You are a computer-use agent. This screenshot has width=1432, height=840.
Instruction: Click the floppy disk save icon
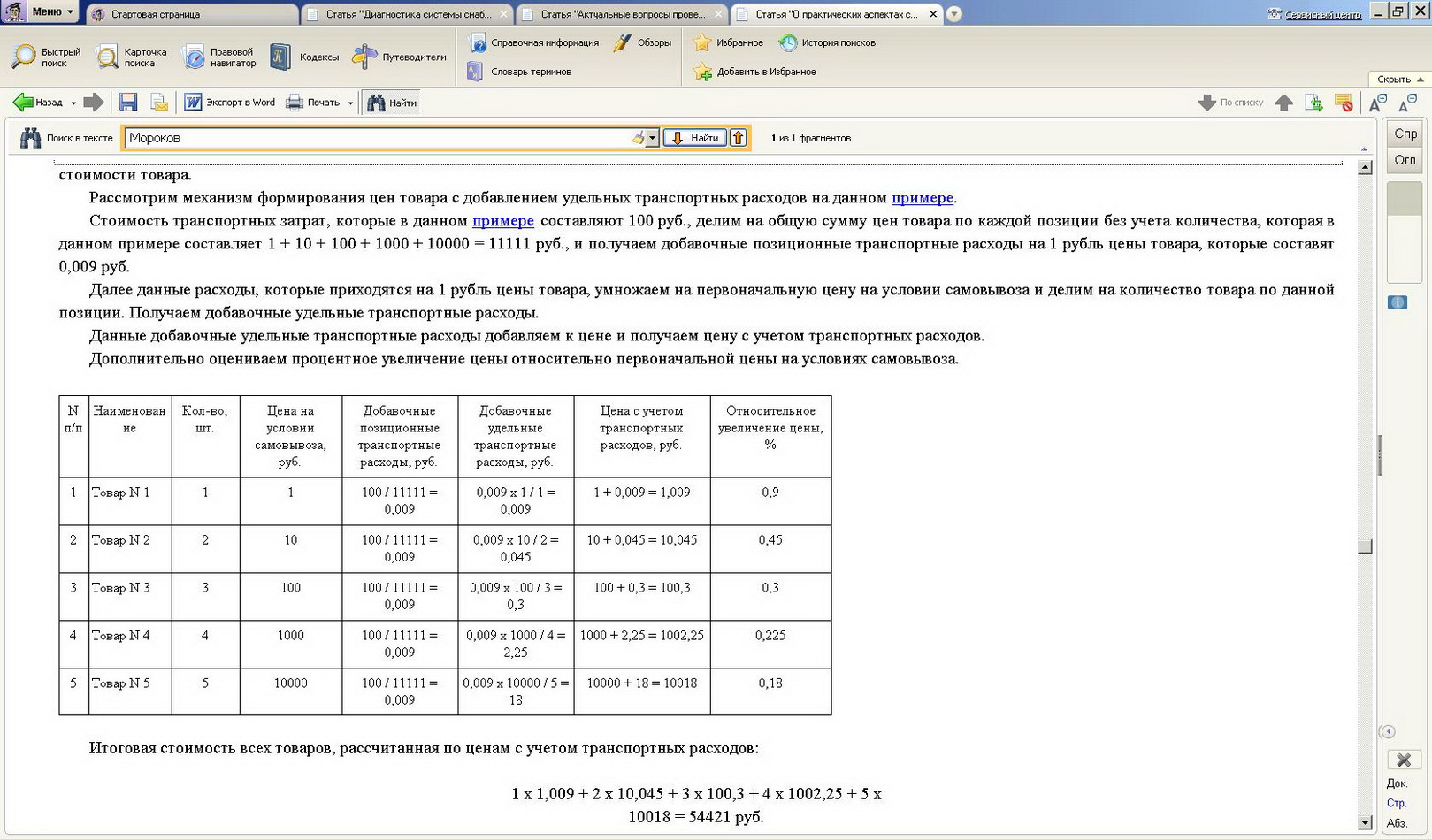click(x=128, y=103)
